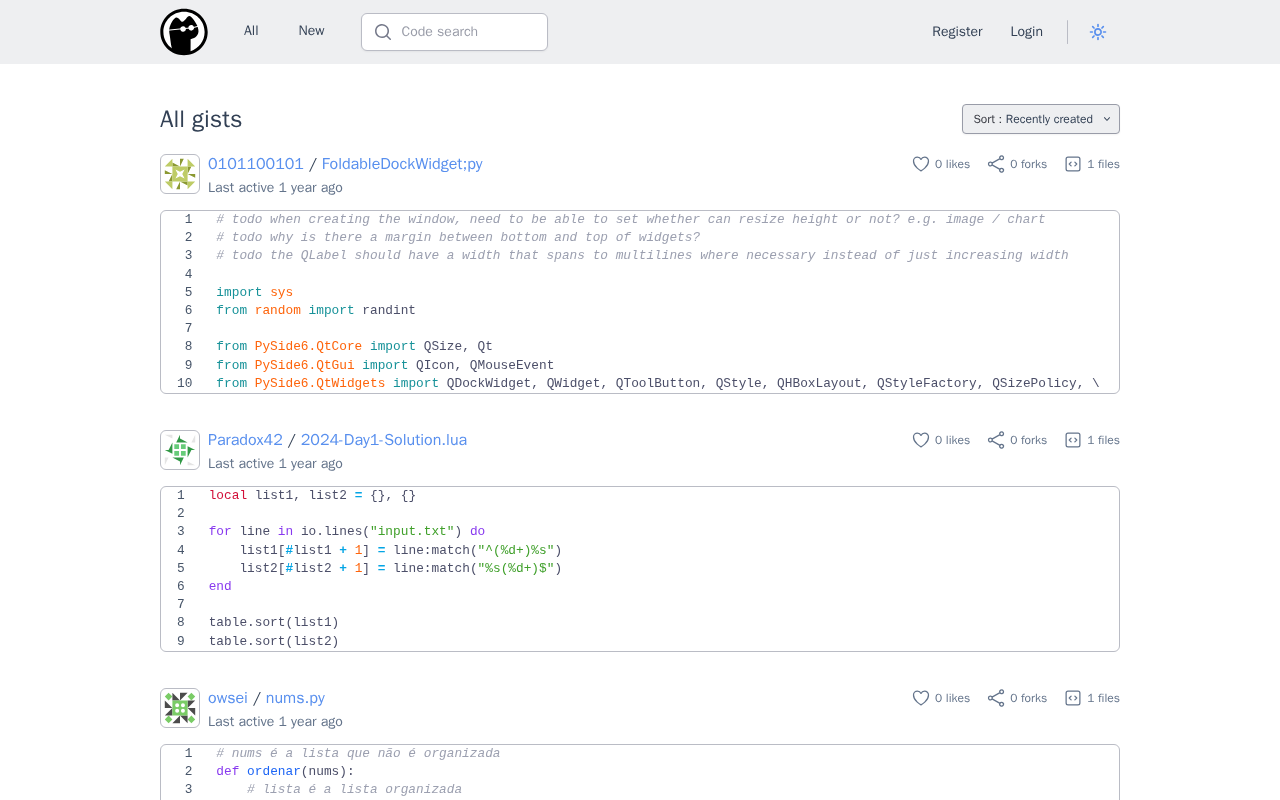Click the Register link

[x=957, y=32]
